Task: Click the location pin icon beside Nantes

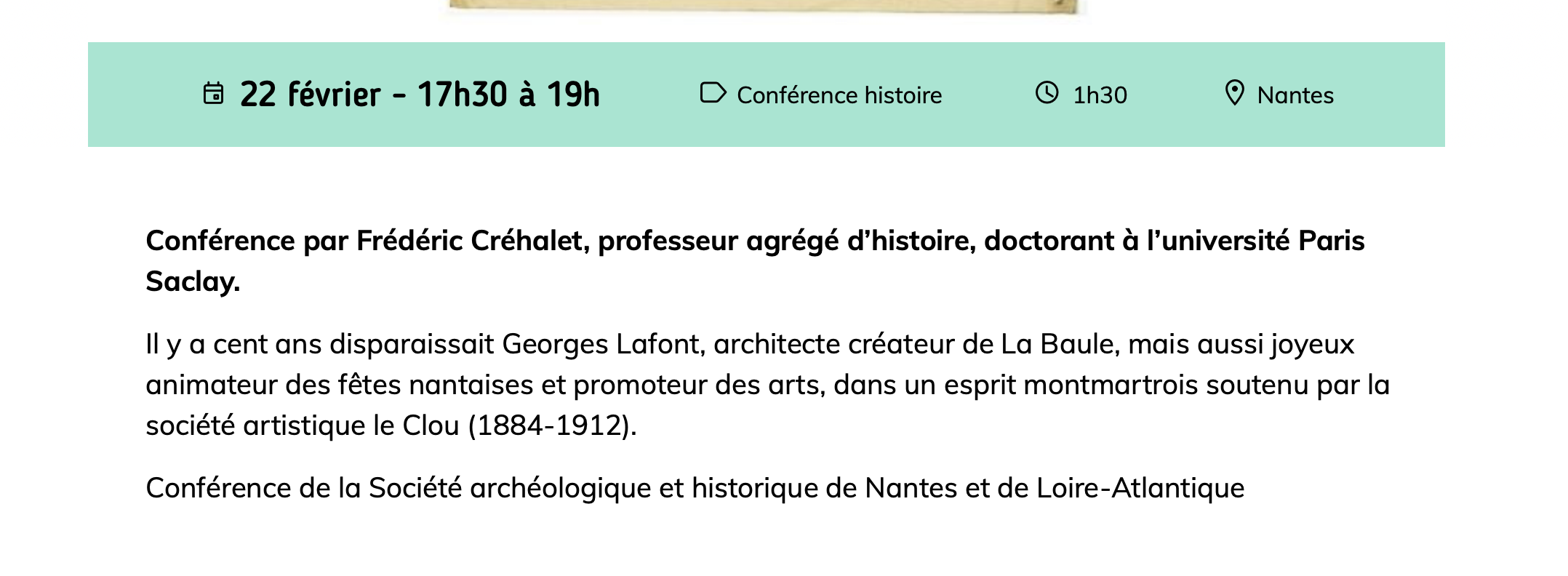Action: pos(1235,93)
